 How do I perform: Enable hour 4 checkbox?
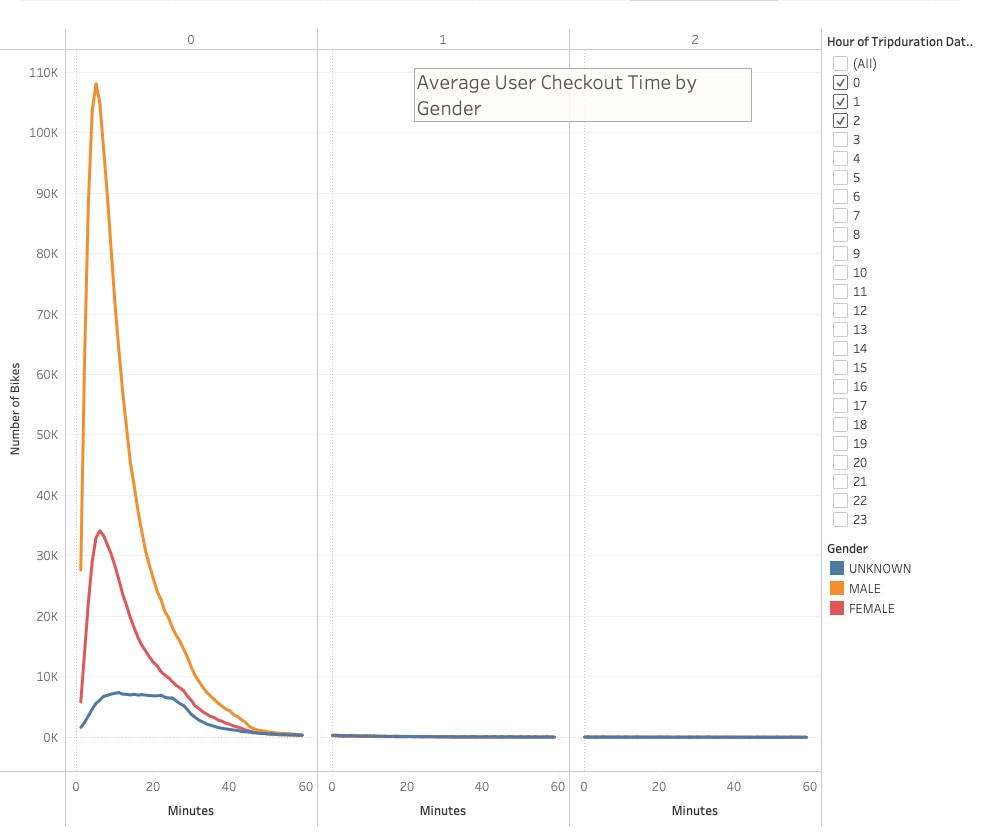[x=840, y=158]
